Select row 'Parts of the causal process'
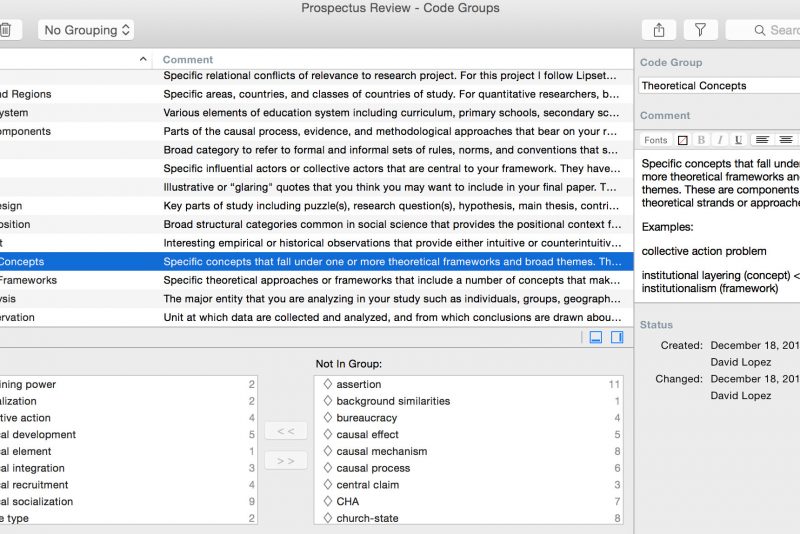The width and height of the screenshot is (800, 534). (316, 132)
